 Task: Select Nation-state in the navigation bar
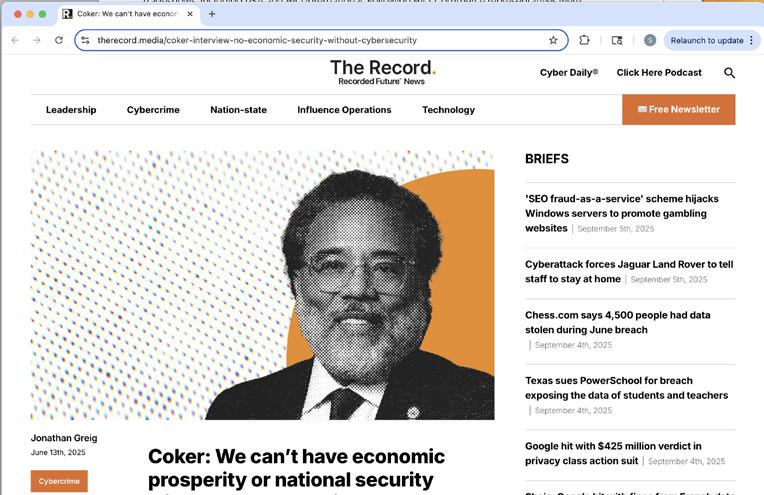[x=238, y=110]
